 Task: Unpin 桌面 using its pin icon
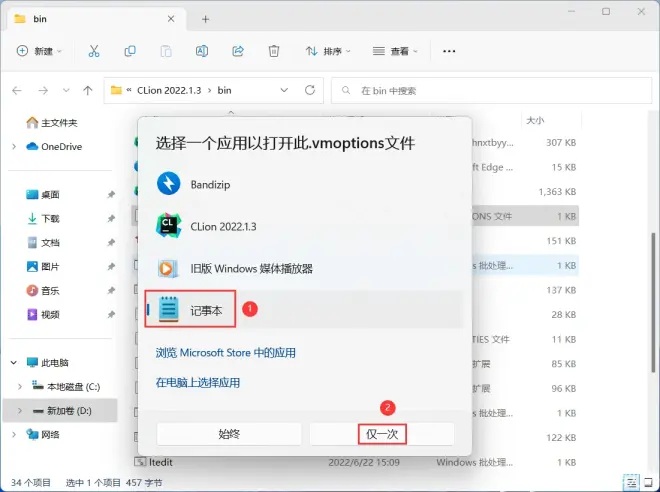click(x=111, y=194)
